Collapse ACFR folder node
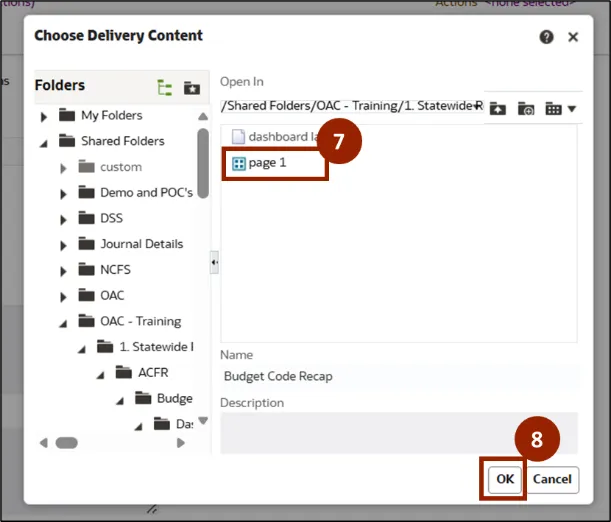Screen dimensions: 611x522 click(101, 375)
